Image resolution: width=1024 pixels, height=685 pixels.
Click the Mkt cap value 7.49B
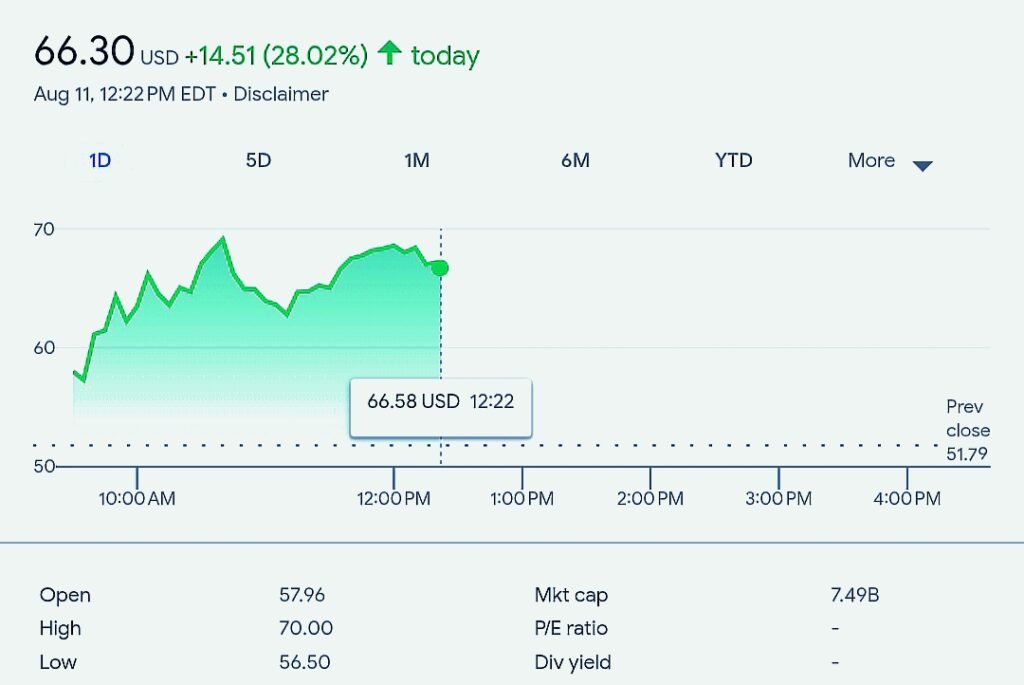point(855,595)
